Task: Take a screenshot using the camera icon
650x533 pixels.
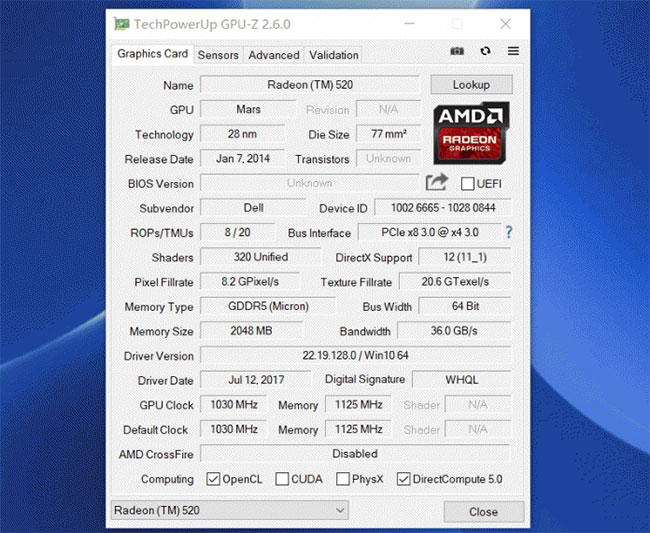Action: pos(457,51)
